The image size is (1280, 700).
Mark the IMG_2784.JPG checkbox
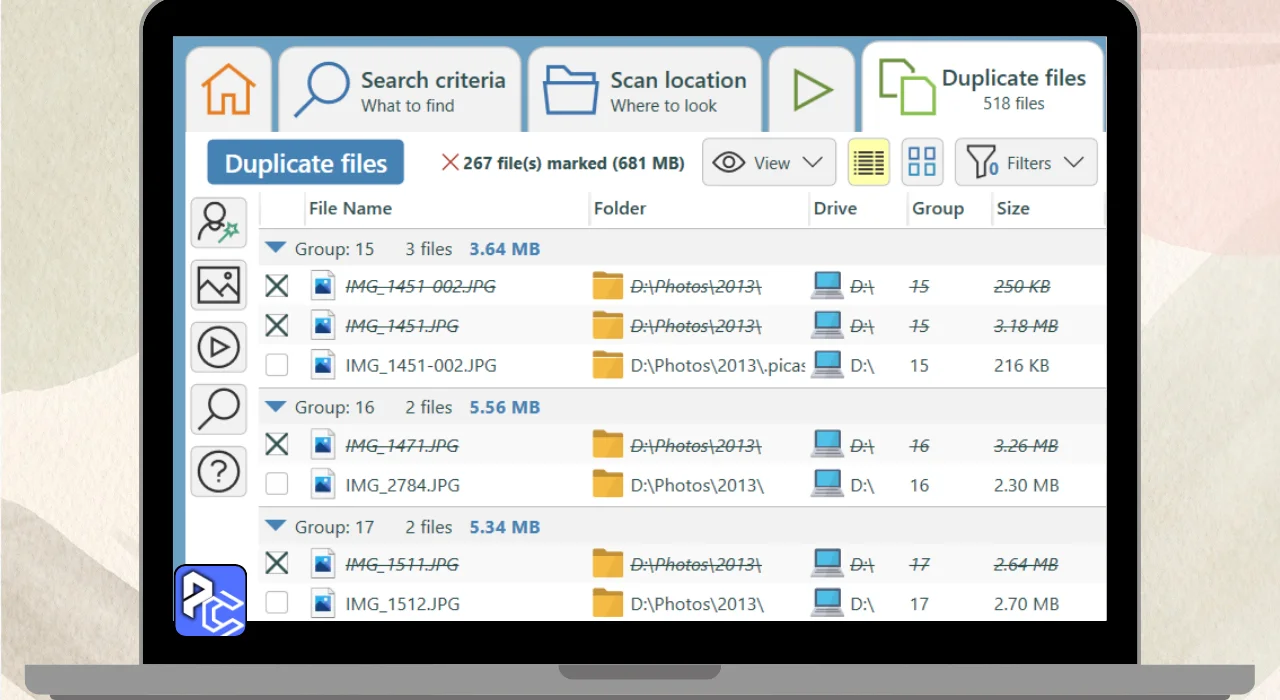(277, 485)
